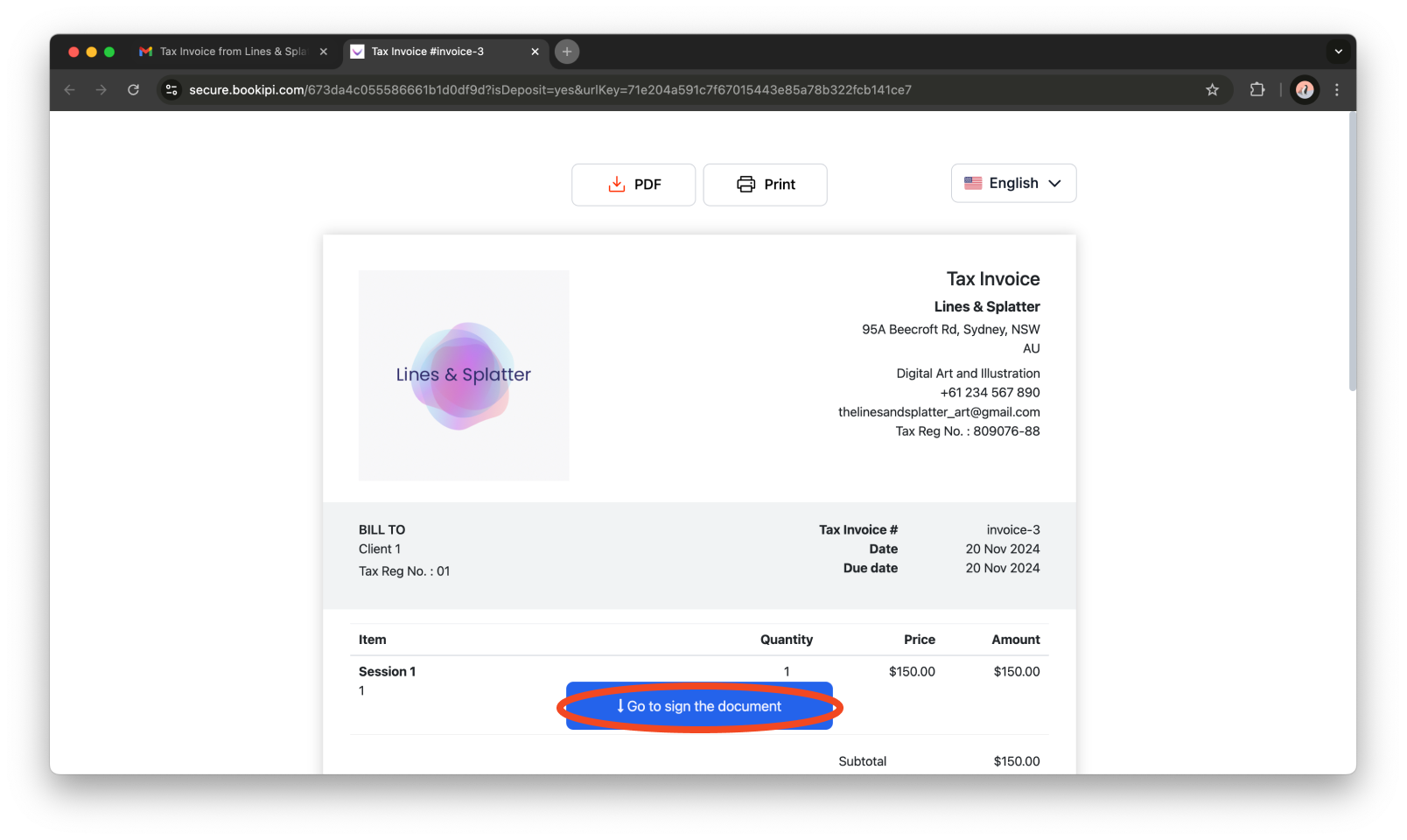
Task: Click inside the browser address bar
Action: (612, 90)
